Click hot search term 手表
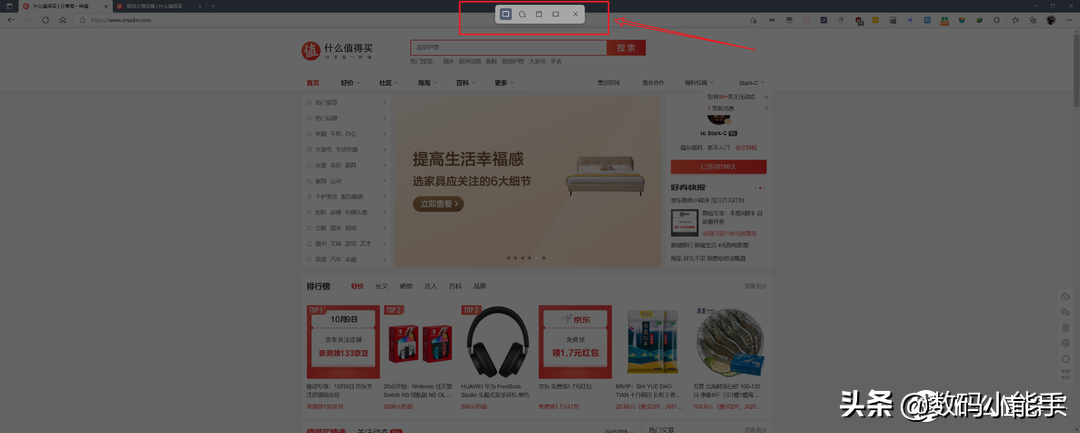 (556, 61)
